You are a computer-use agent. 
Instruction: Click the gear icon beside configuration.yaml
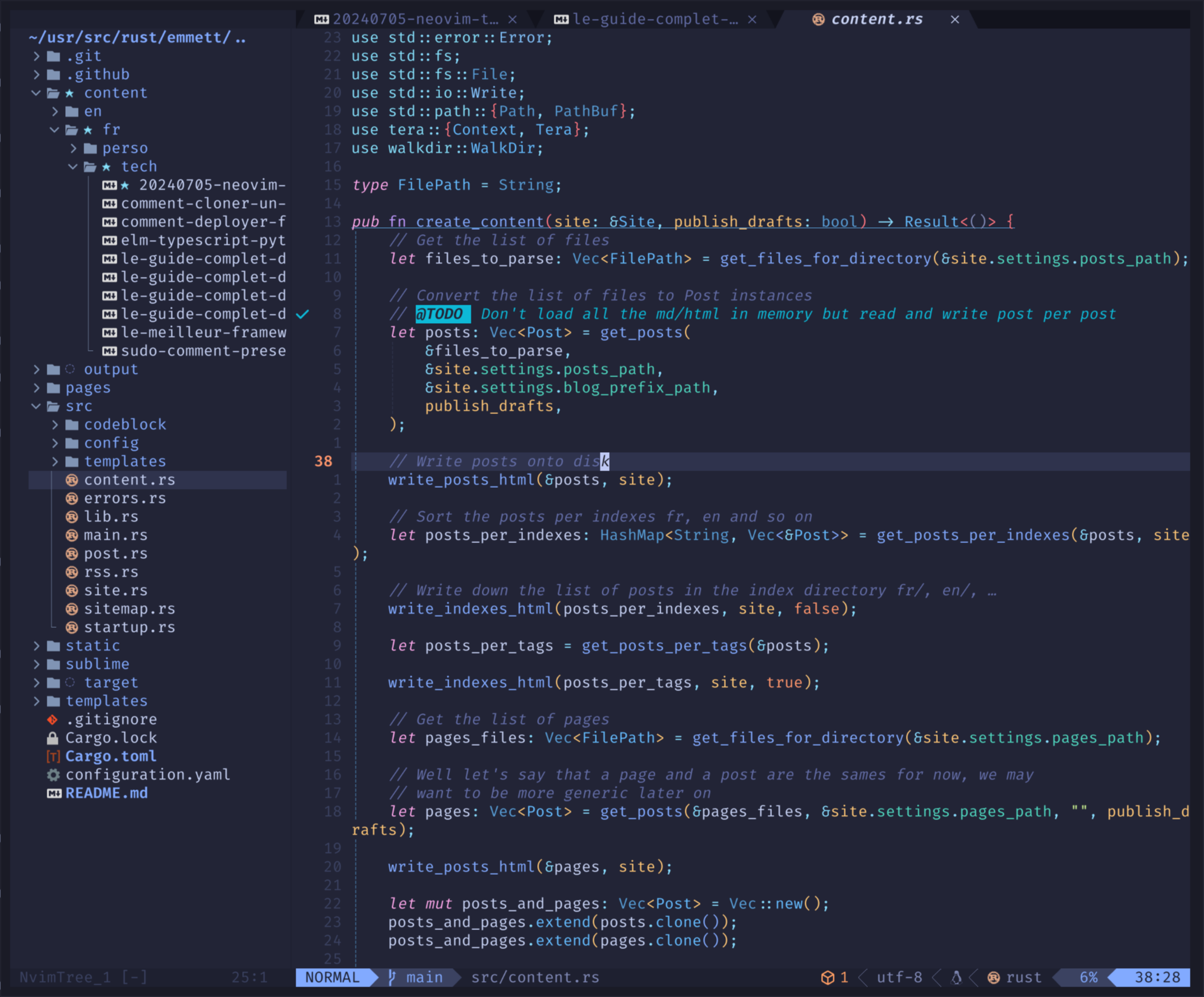pos(53,775)
